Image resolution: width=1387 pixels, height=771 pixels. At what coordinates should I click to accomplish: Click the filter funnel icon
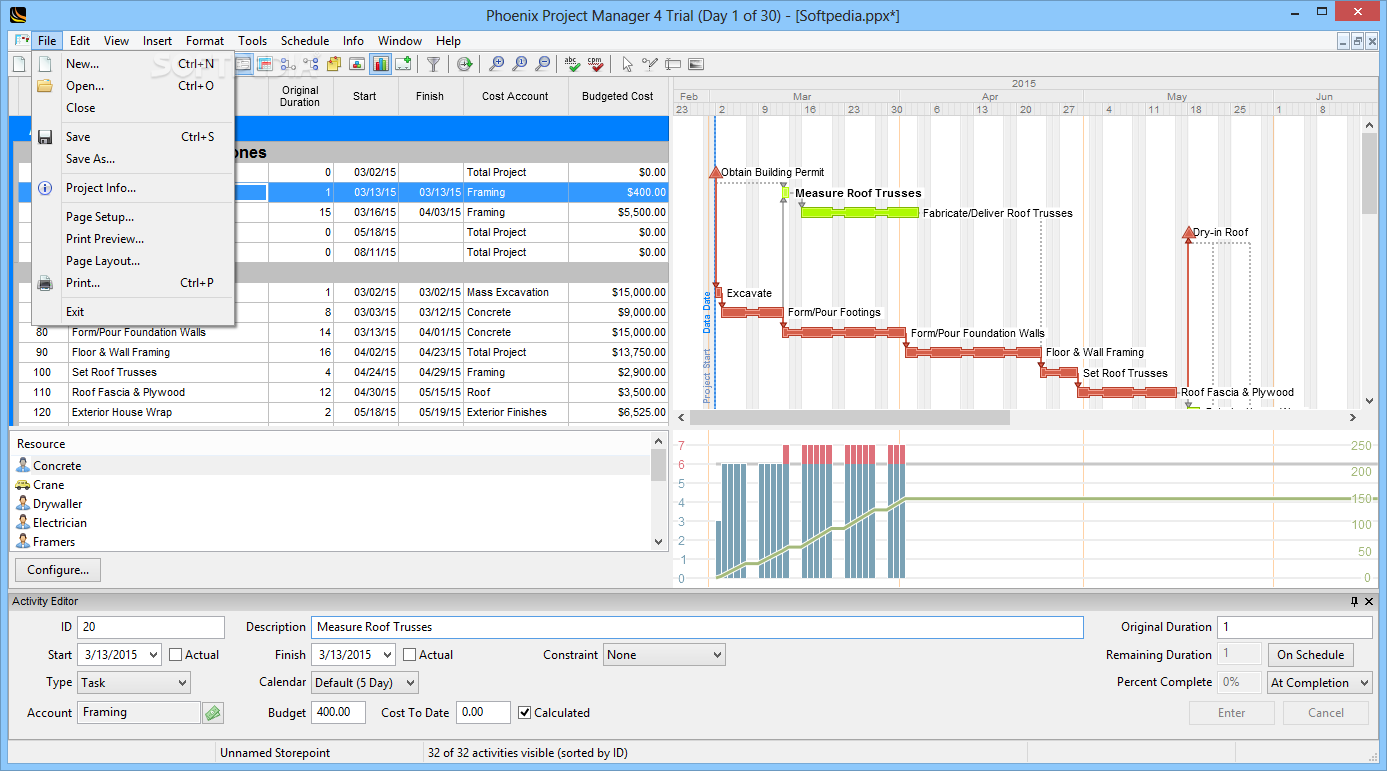point(433,64)
